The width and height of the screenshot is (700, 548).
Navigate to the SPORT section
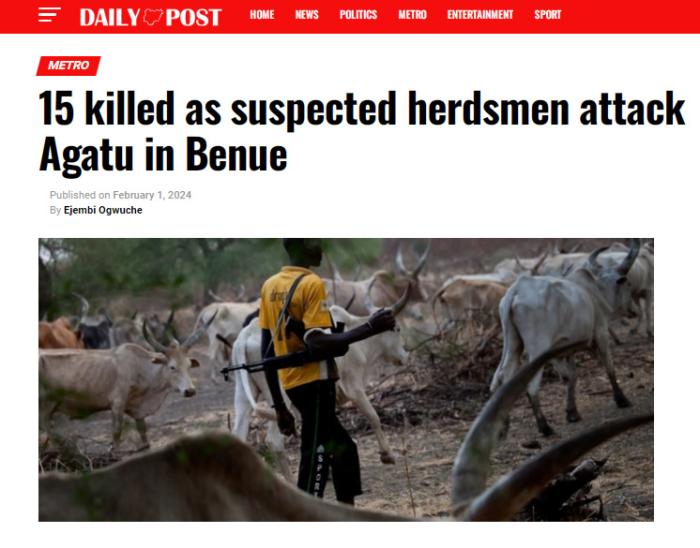(547, 15)
